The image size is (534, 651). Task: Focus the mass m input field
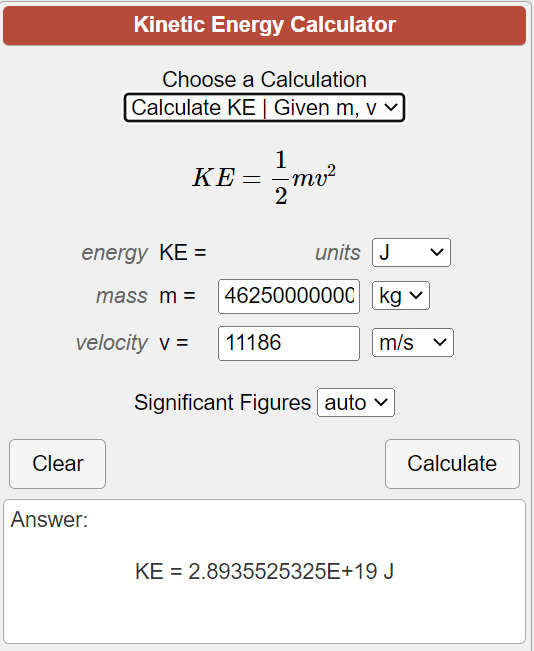tap(289, 296)
